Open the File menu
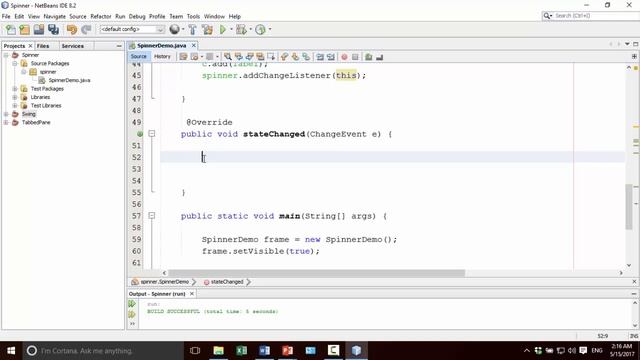This screenshot has width=640, height=360. pos(6,16)
